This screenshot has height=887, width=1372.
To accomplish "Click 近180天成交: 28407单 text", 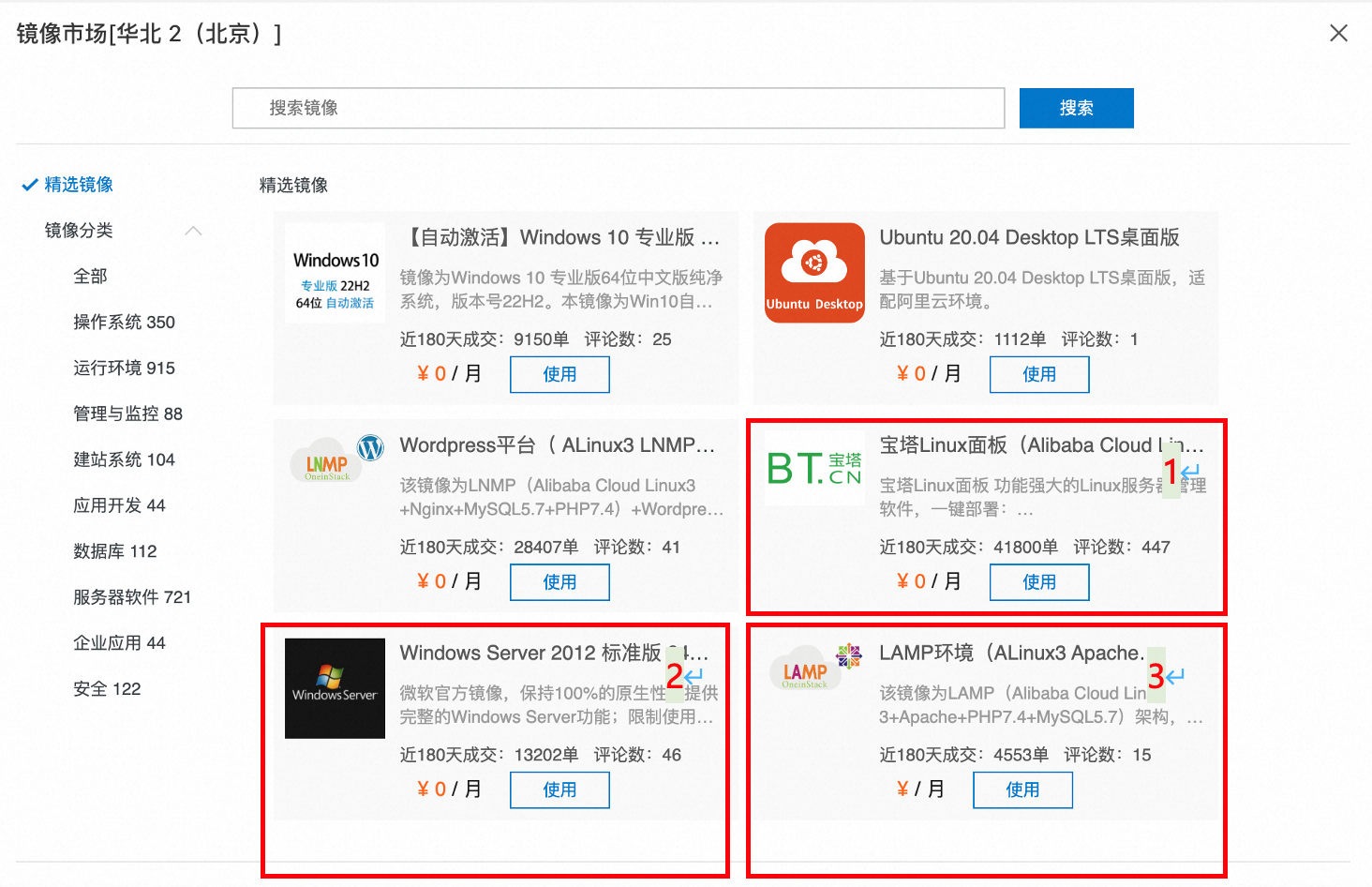I will (489, 548).
